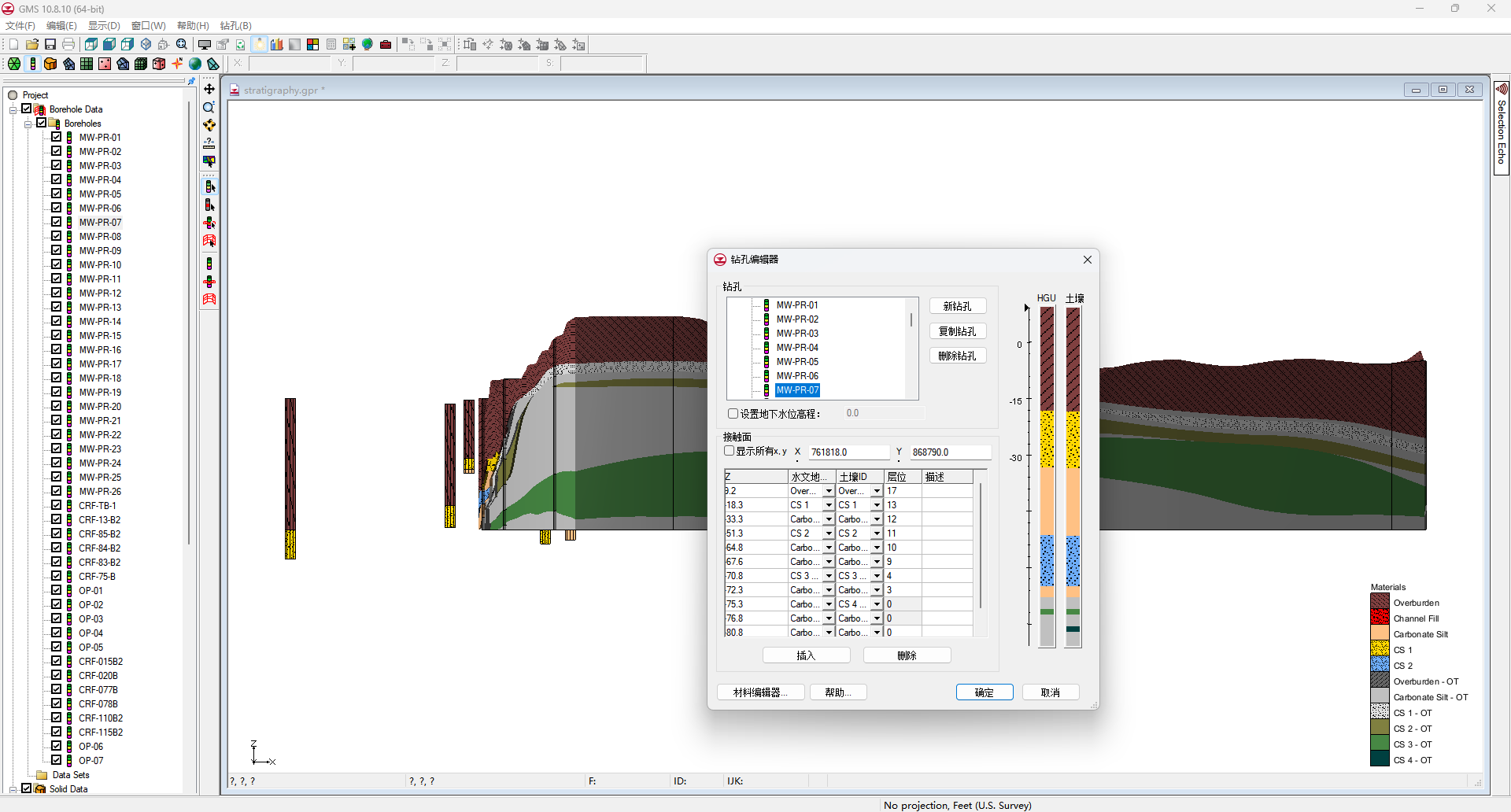Open 土壤ID dropdown in the 51.3 row
The height and width of the screenshot is (812, 1511).
[x=876, y=533]
